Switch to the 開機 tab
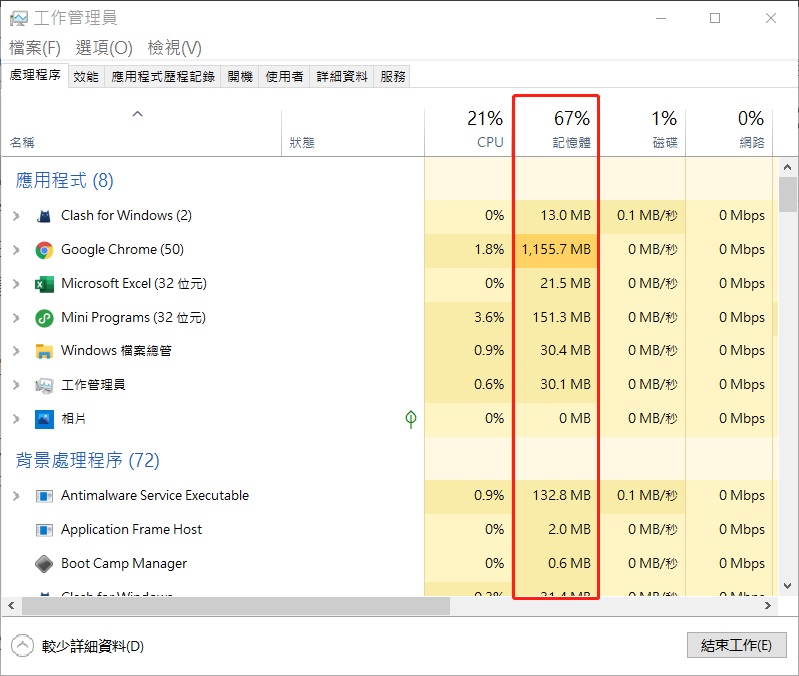The width and height of the screenshot is (799, 676). click(240, 76)
